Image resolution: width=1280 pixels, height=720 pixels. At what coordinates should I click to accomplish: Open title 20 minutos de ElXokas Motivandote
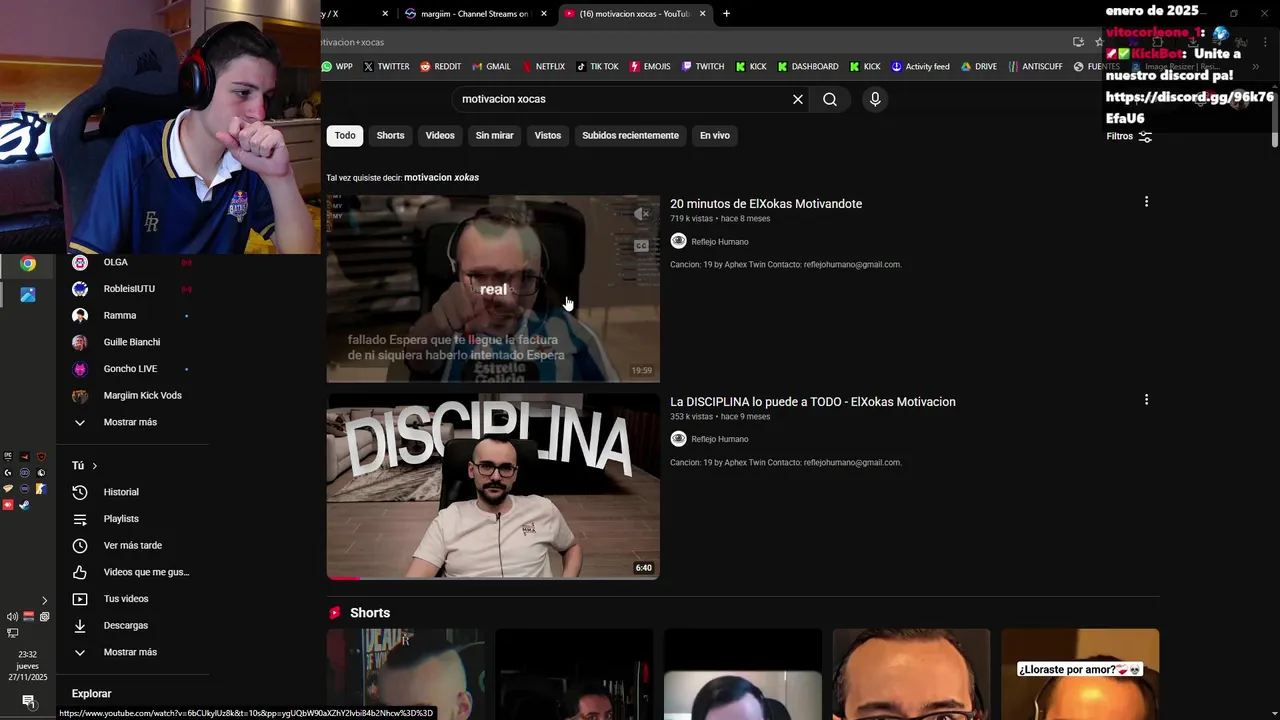766,204
